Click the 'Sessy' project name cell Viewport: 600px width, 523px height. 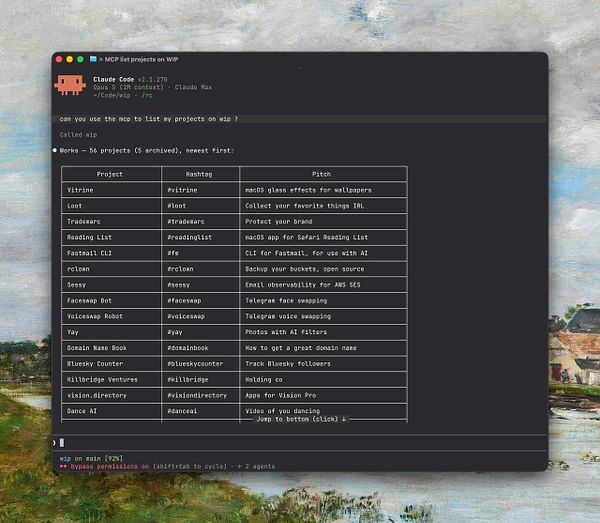click(76, 285)
